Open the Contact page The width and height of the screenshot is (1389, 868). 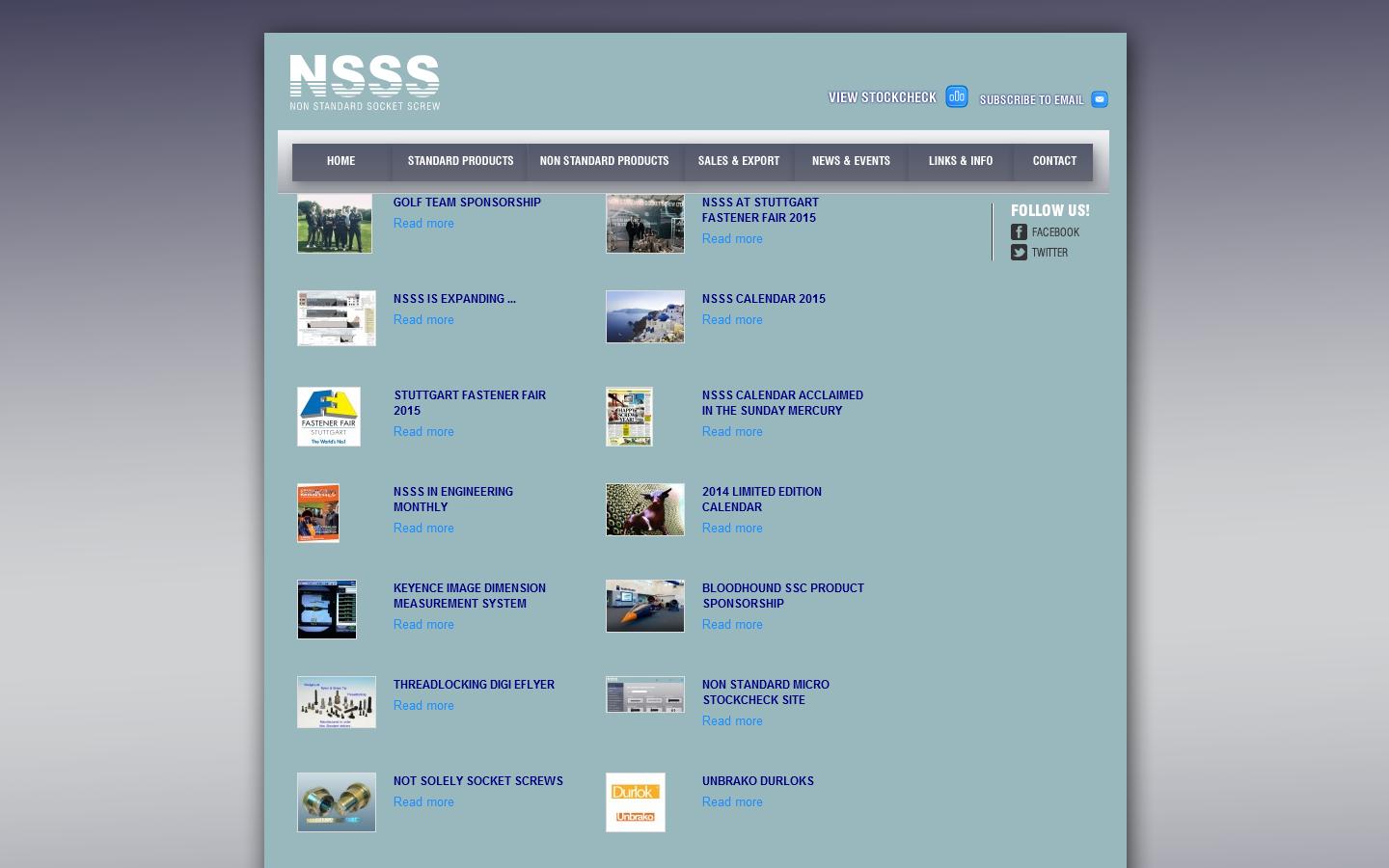pyautogui.click(x=1054, y=161)
